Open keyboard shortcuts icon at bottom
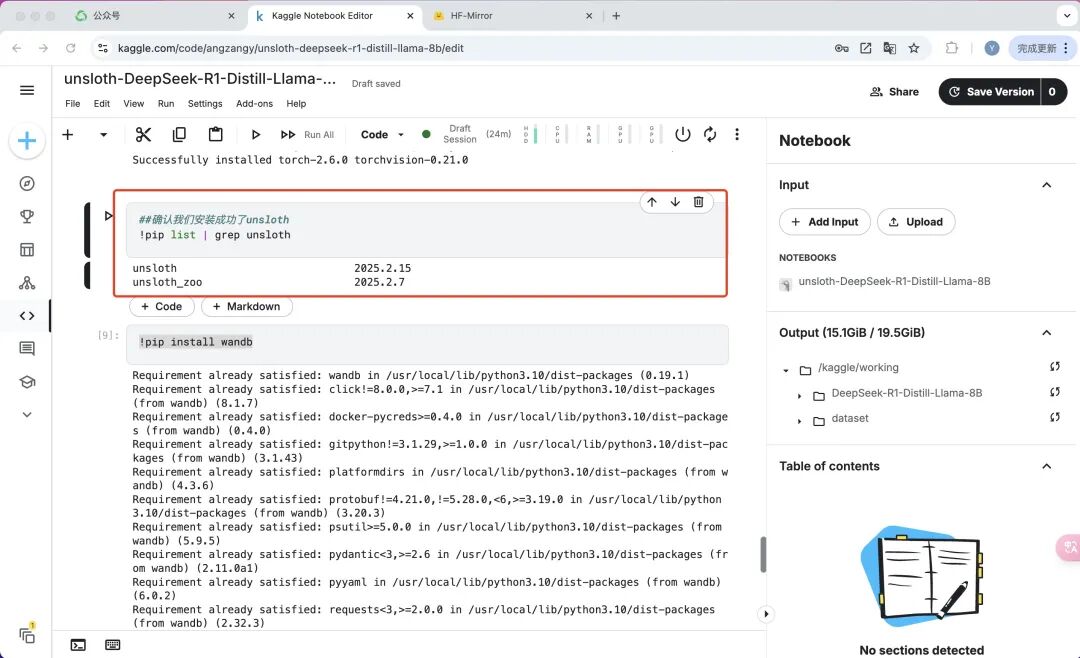This screenshot has height=658, width=1080. [x=112, y=645]
